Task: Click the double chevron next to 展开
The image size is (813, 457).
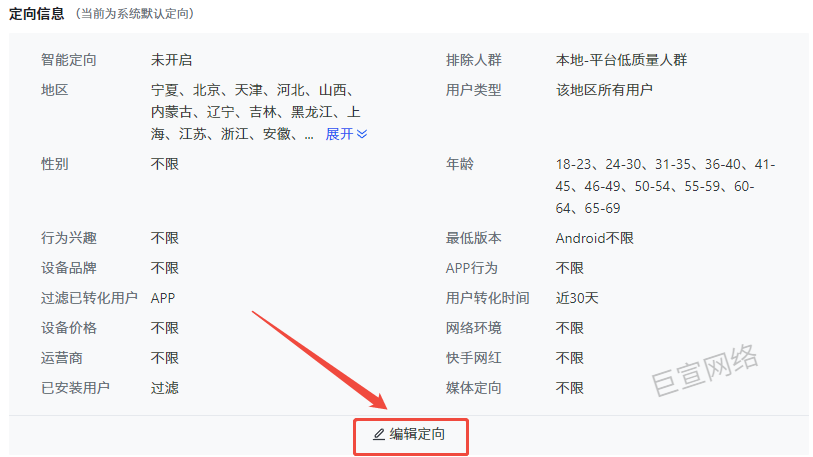Action: click(x=362, y=134)
